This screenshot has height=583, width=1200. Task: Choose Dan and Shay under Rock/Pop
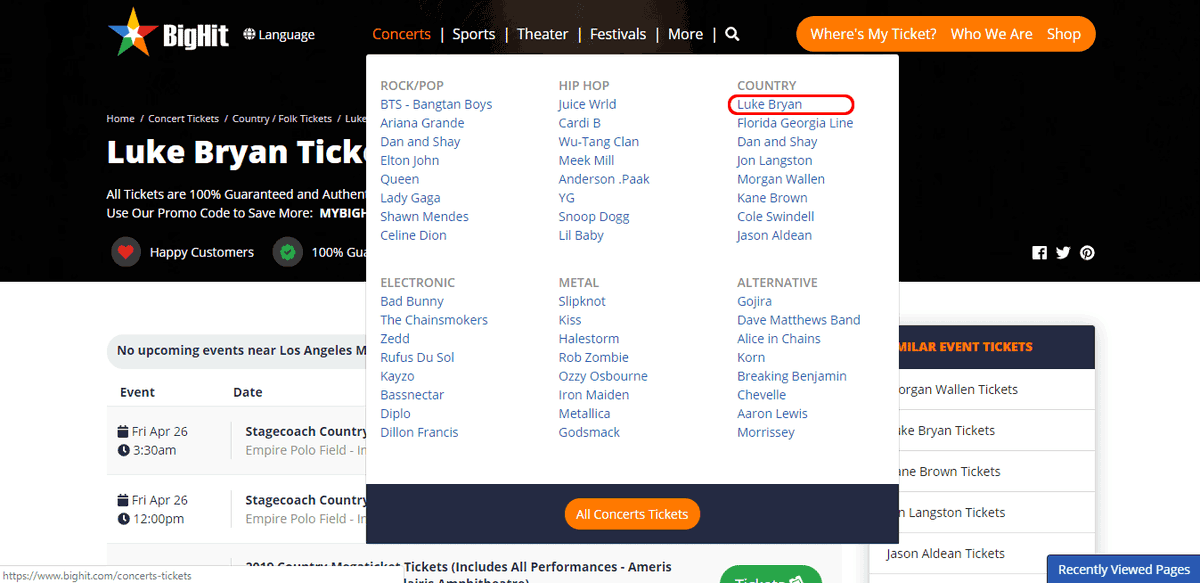click(420, 142)
